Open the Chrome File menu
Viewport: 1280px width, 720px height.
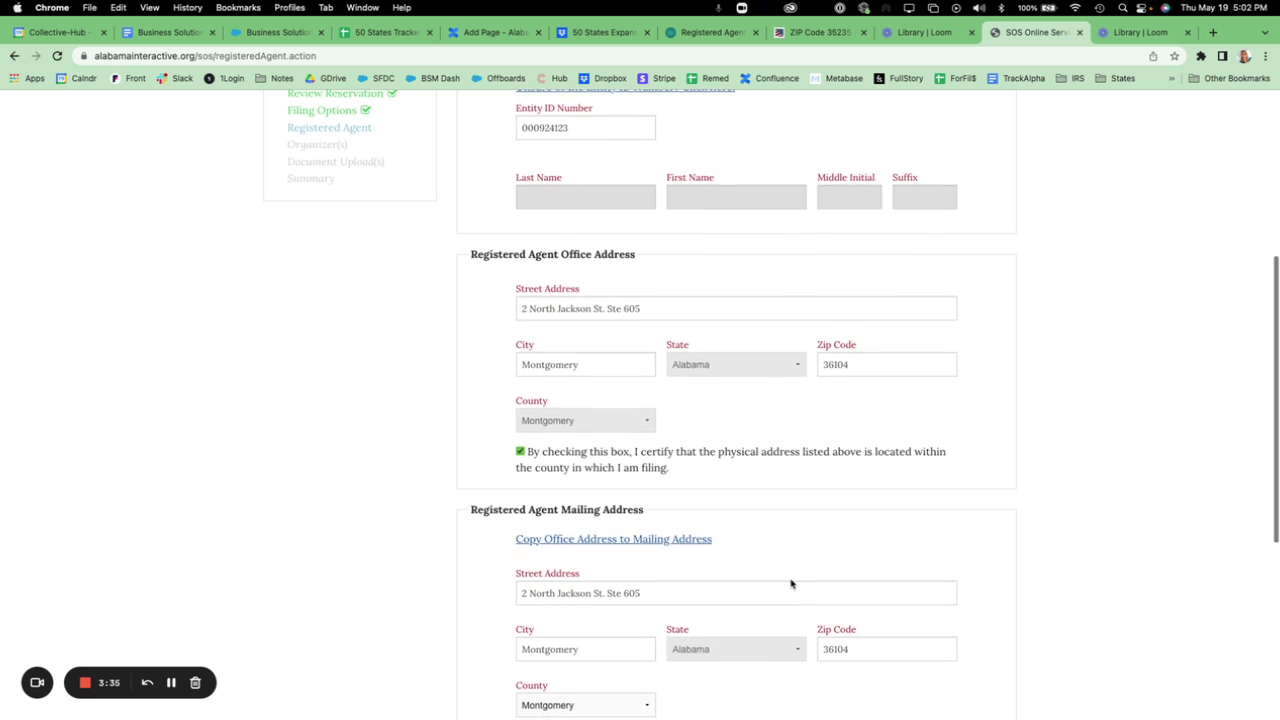click(90, 8)
